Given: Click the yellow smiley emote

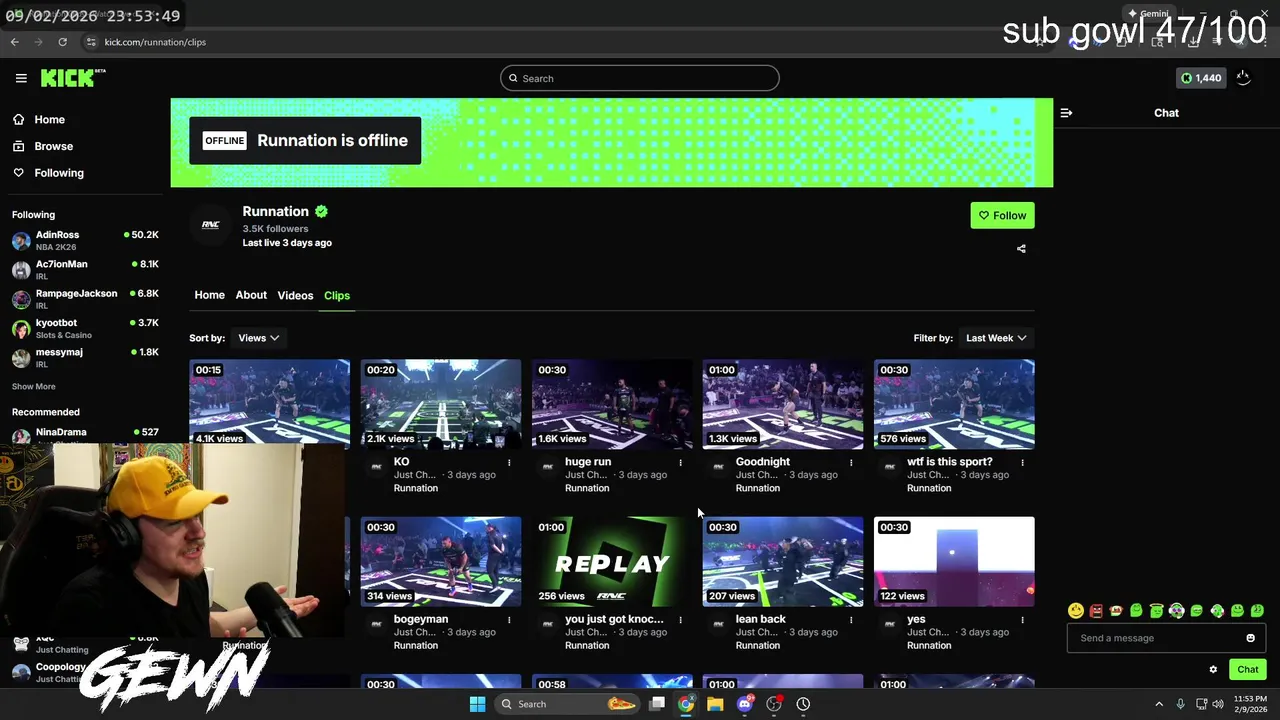Looking at the screenshot, I should (1076, 610).
